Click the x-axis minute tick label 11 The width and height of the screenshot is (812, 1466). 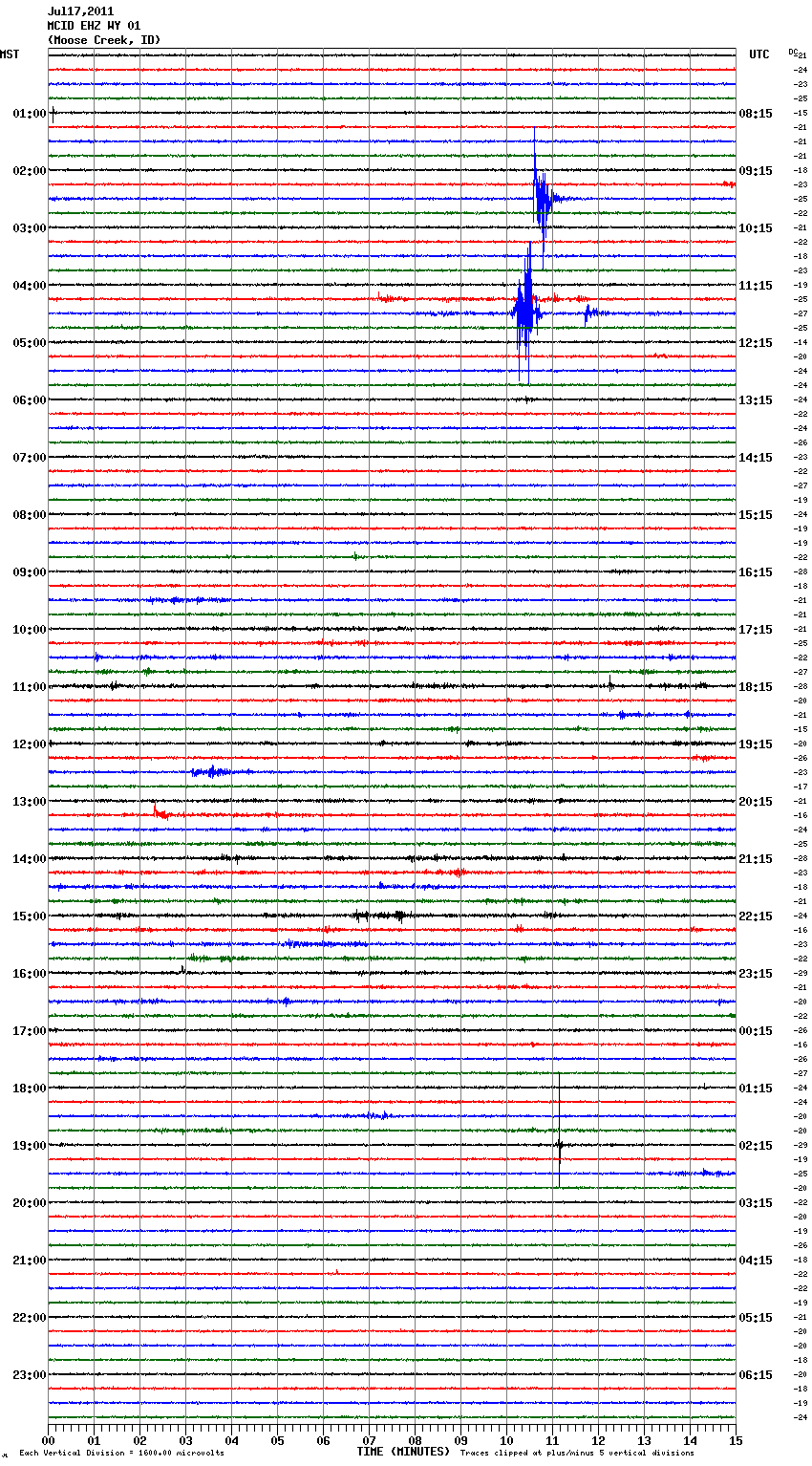(x=553, y=1440)
